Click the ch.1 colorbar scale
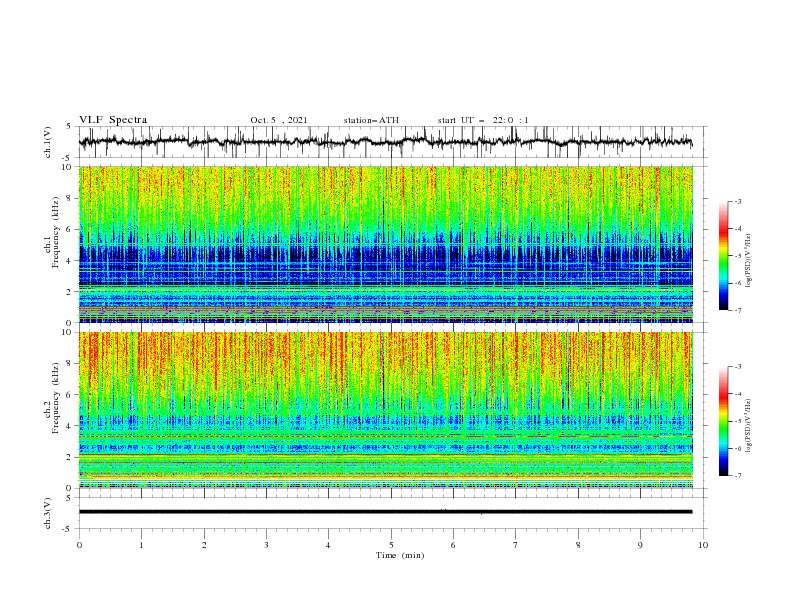The width and height of the screenshot is (792, 612). [x=724, y=256]
